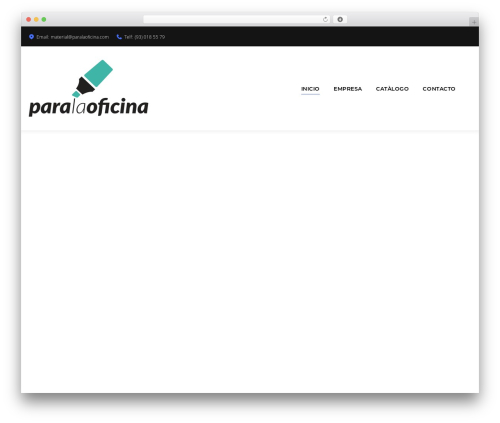Click the download icon beside the address bar

click(340, 20)
